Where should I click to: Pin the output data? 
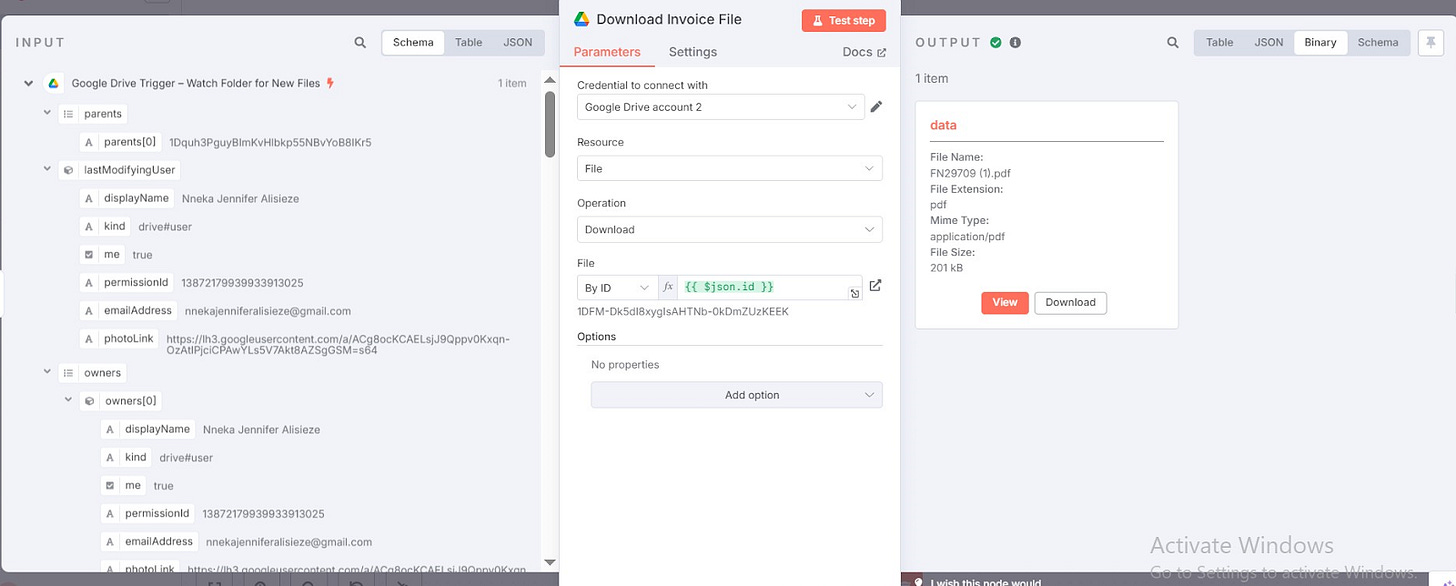pyautogui.click(x=1430, y=43)
